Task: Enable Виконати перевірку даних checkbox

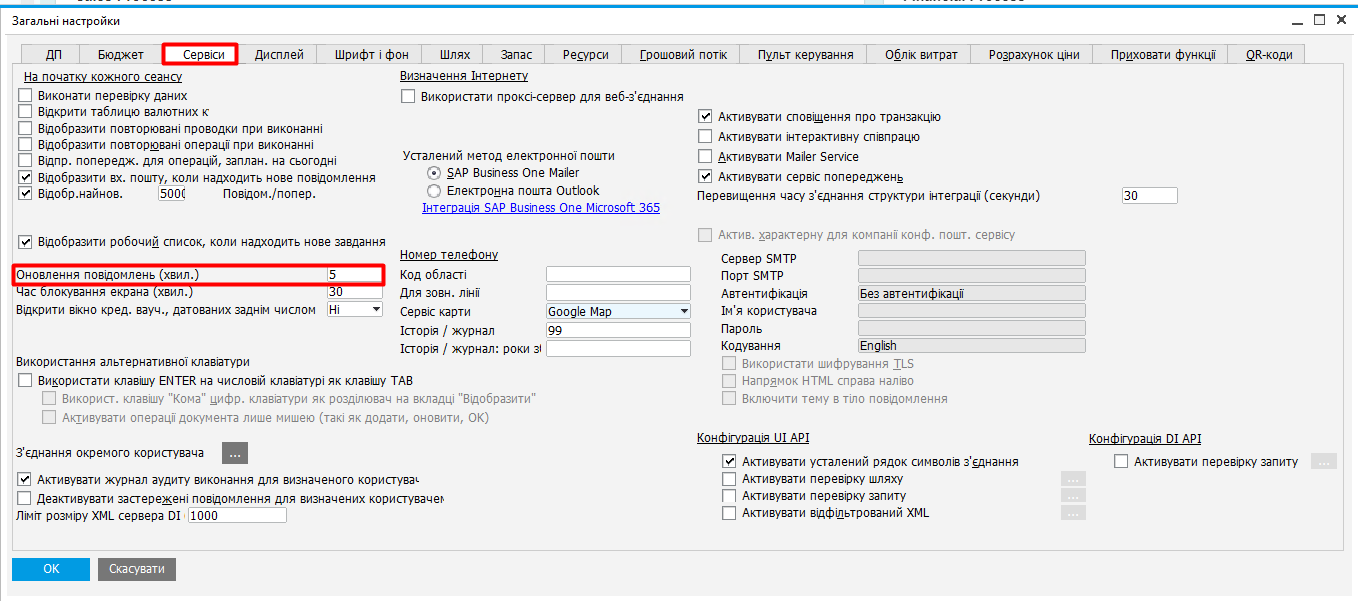Action: pos(26,96)
